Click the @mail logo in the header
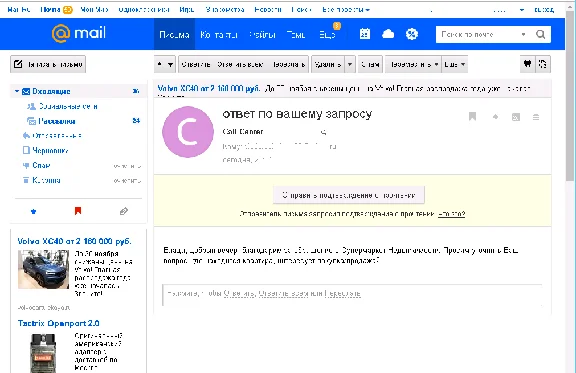This screenshot has width=576, height=373. pyautogui.click(x=79, y=33)
